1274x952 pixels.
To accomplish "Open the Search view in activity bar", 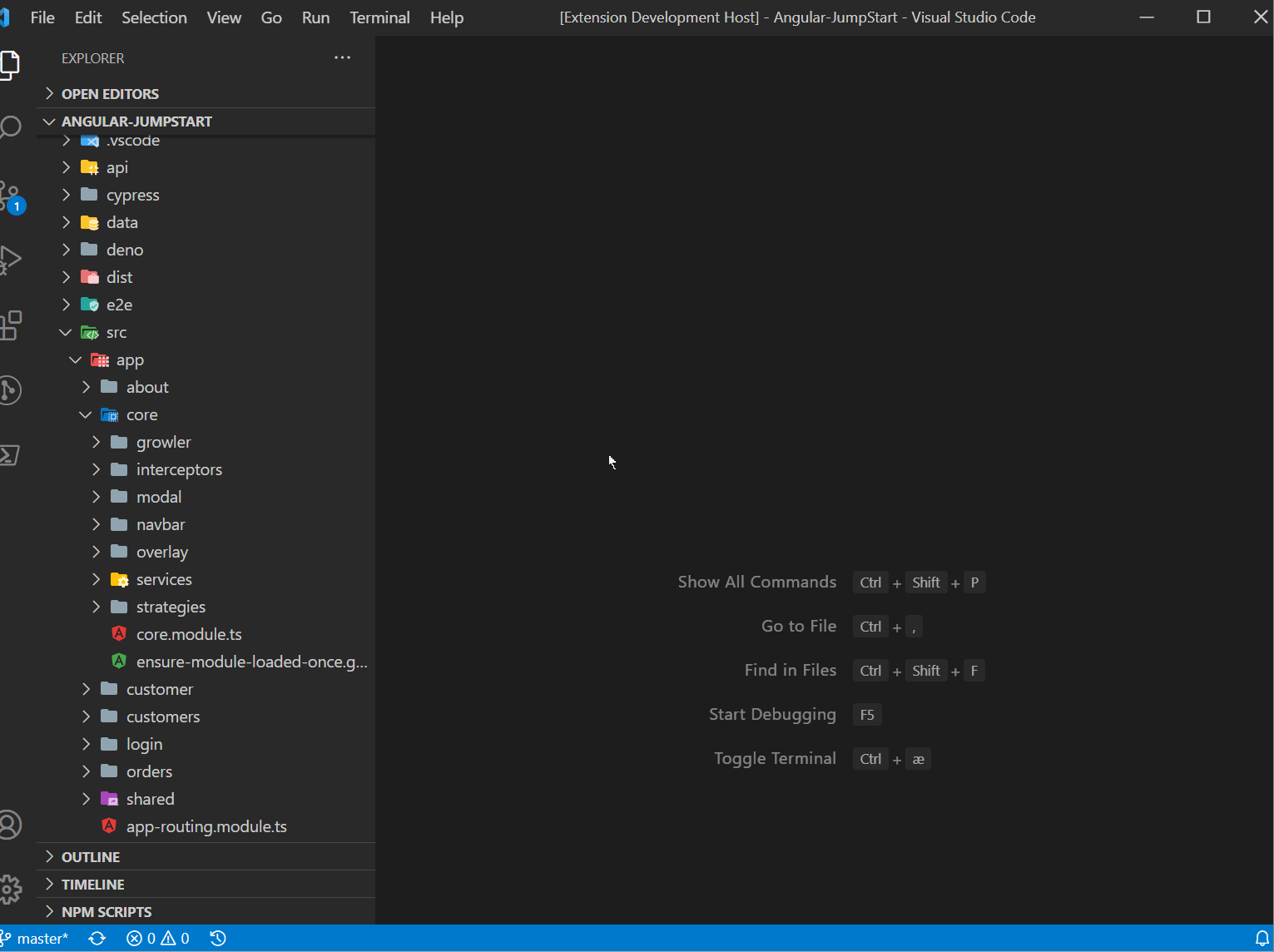I will coord(10,128).
